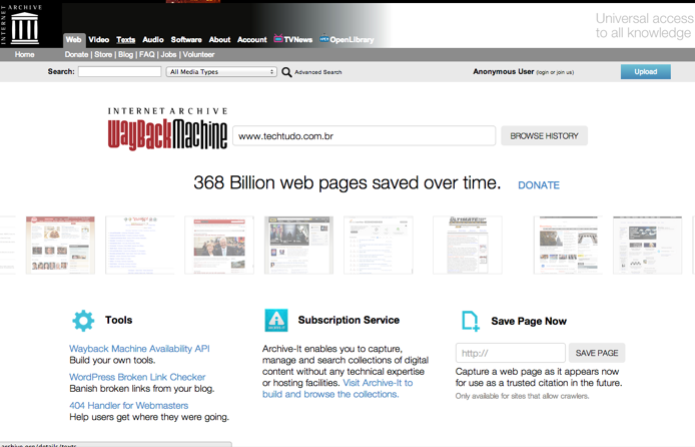Viewport: 695px width, 447px height.
Task: Open the About tab
Action: point(219,39)
